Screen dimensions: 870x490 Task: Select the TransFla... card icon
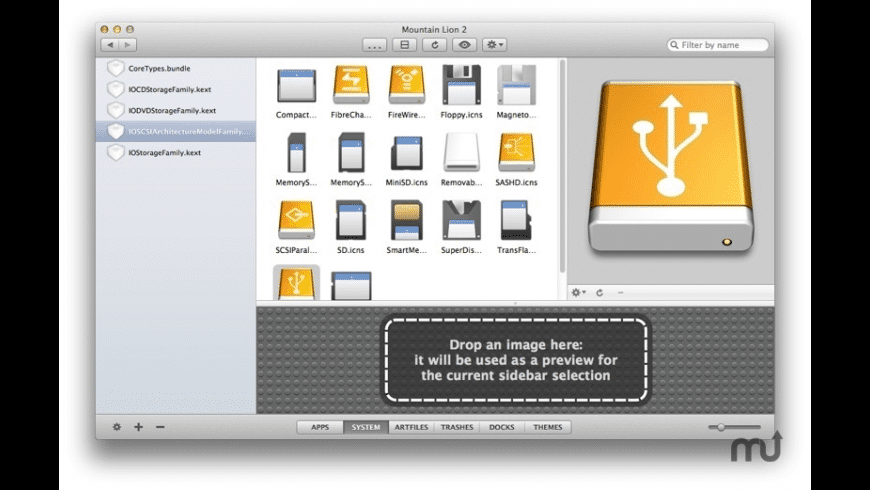pos(516,220)
